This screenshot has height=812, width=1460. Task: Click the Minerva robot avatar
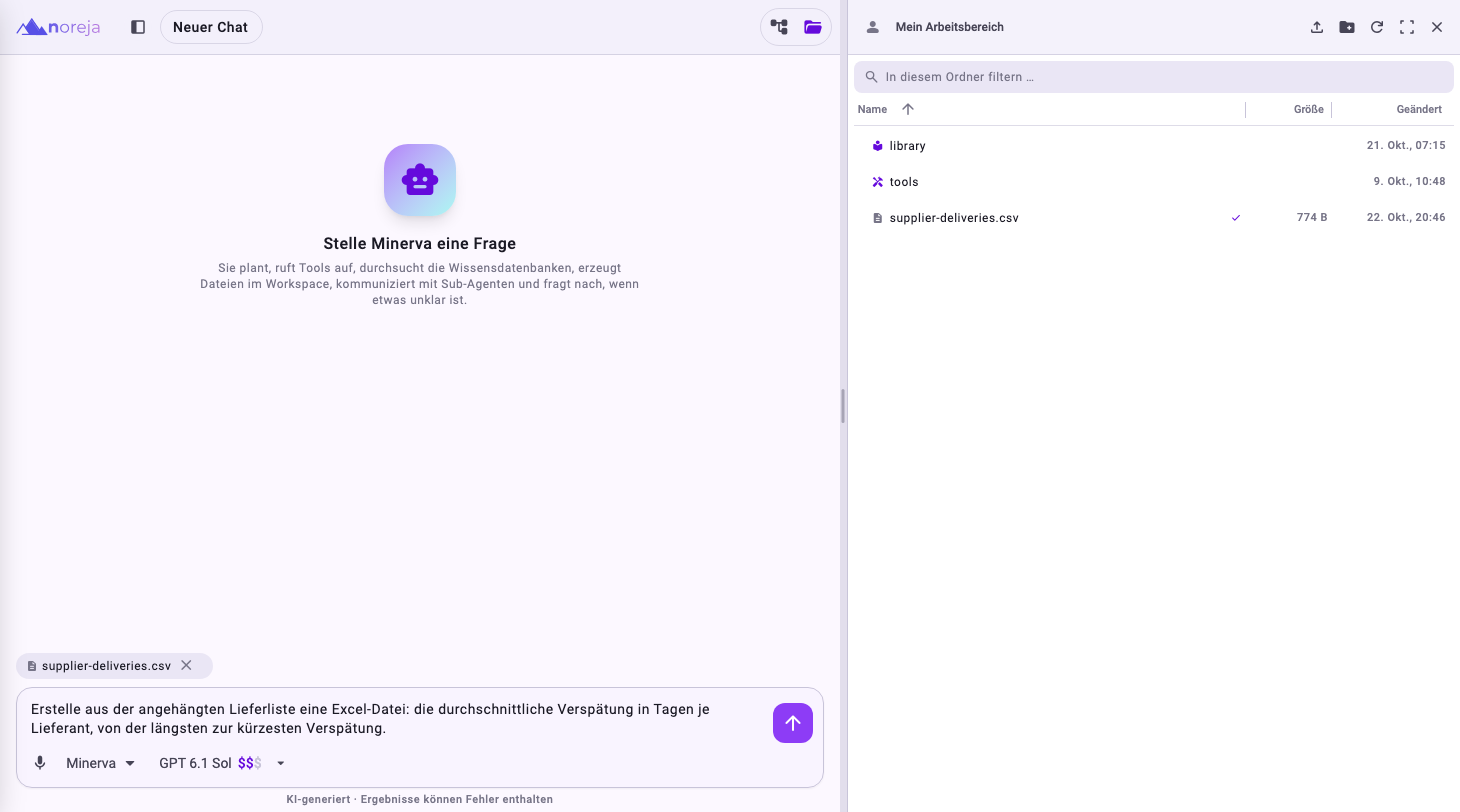tap(420, 180)
